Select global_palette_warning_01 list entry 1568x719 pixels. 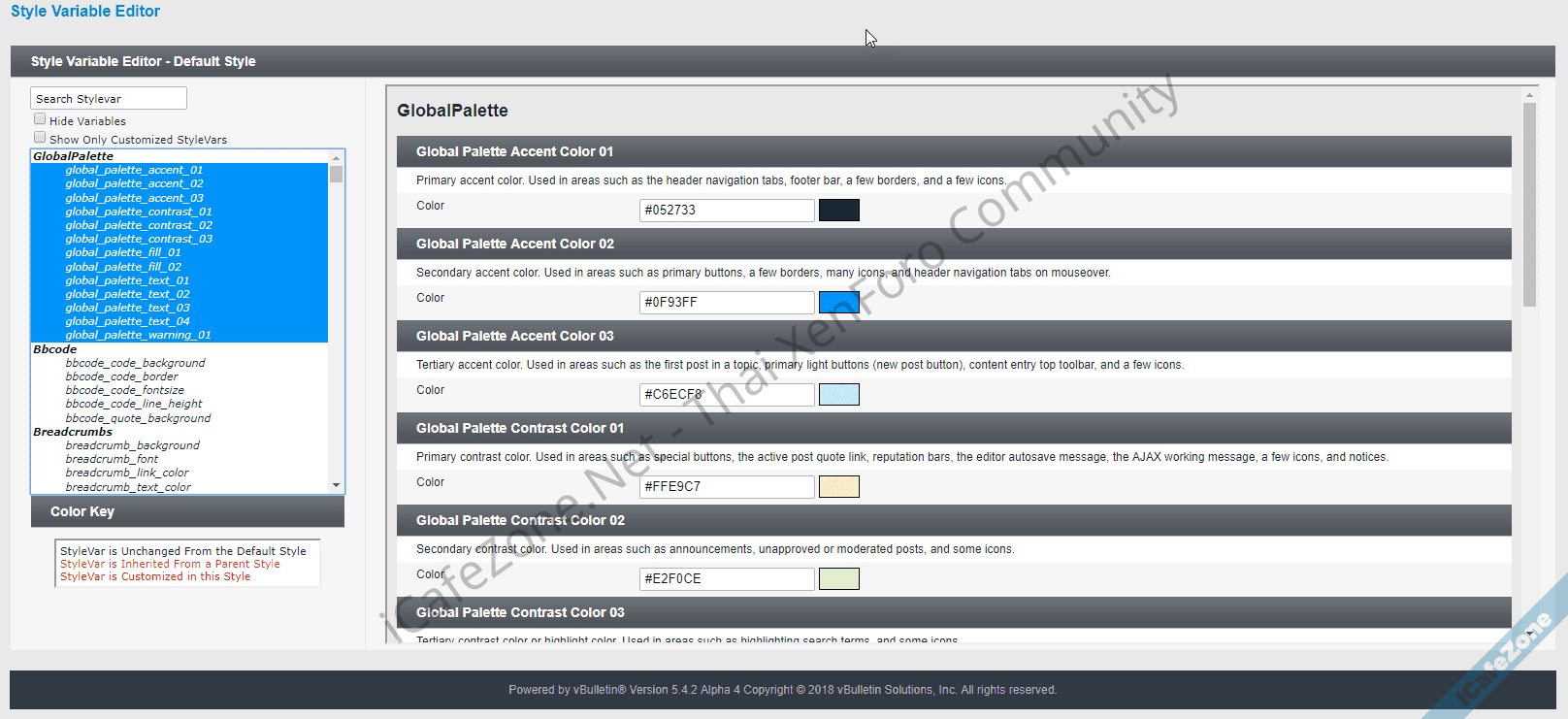[x=138, y=335]
